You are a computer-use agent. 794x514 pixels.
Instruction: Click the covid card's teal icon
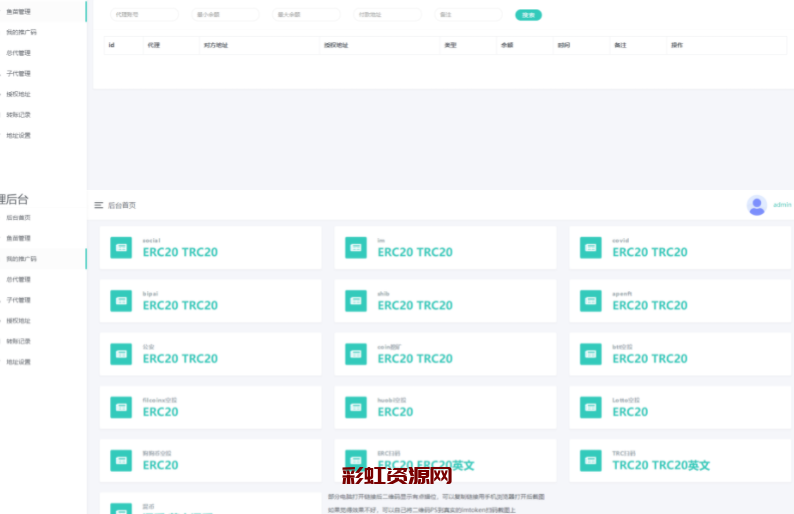coord(591,247)
